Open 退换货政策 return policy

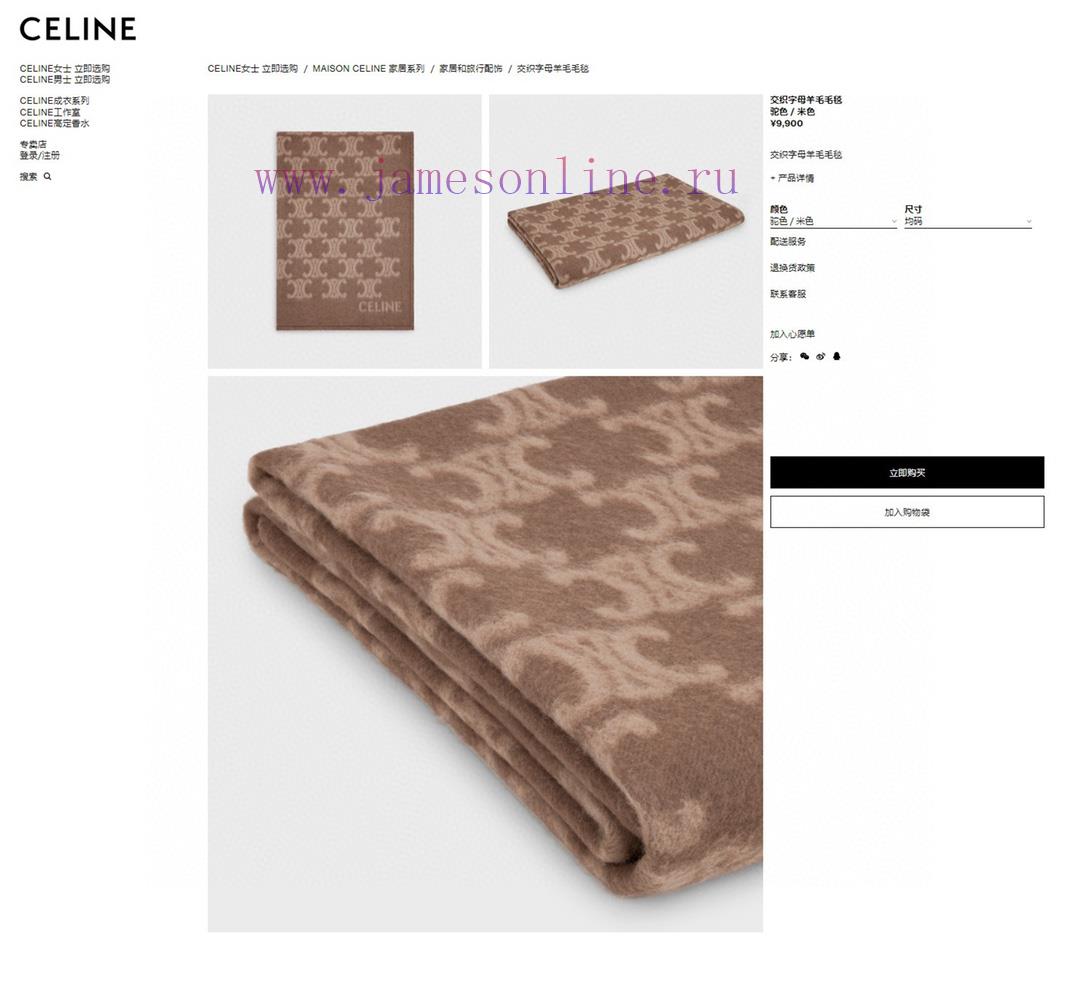(x=792, y=268)
